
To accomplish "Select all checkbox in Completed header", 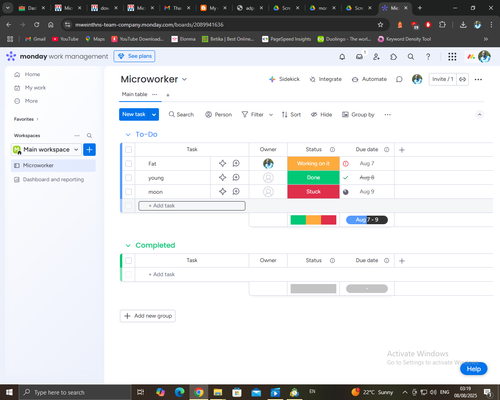I will (128, 260).
